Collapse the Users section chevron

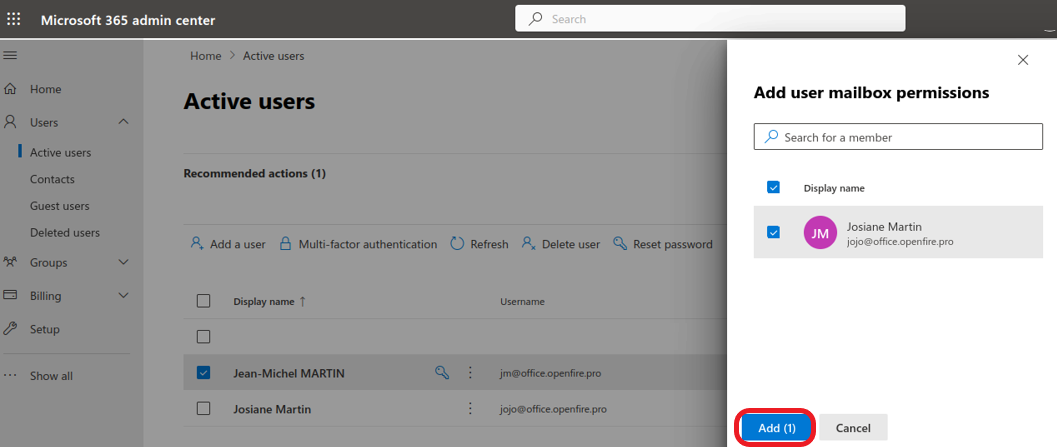point(123,122)
